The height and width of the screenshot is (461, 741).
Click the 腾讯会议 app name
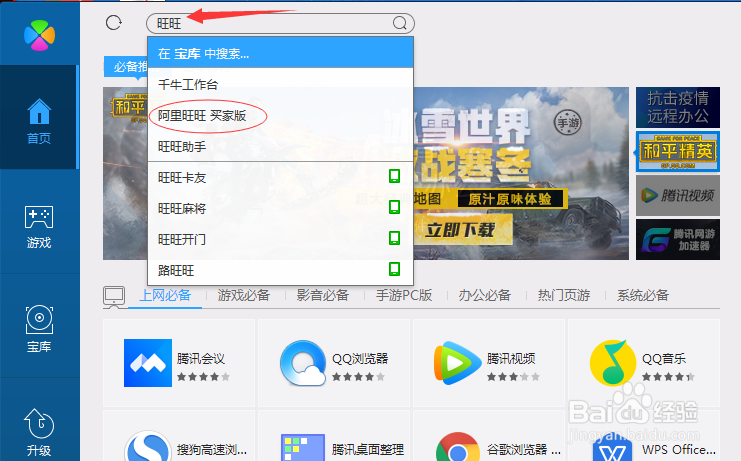[x=201, y=359]
